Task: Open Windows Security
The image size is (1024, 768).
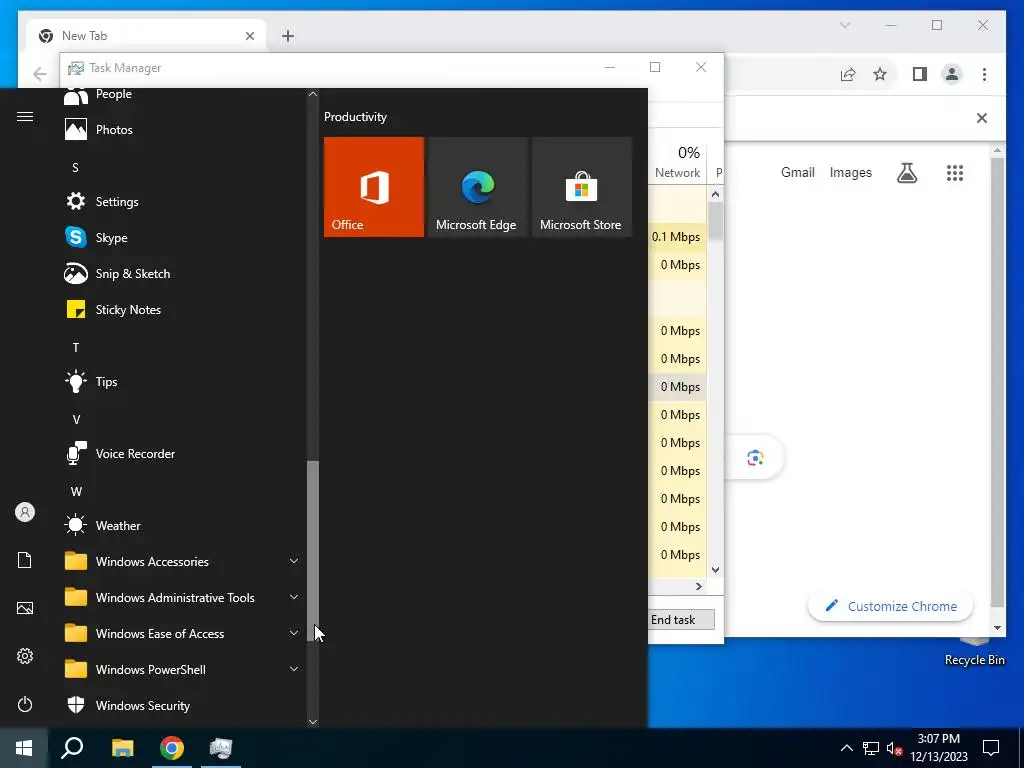Action: 180,705
